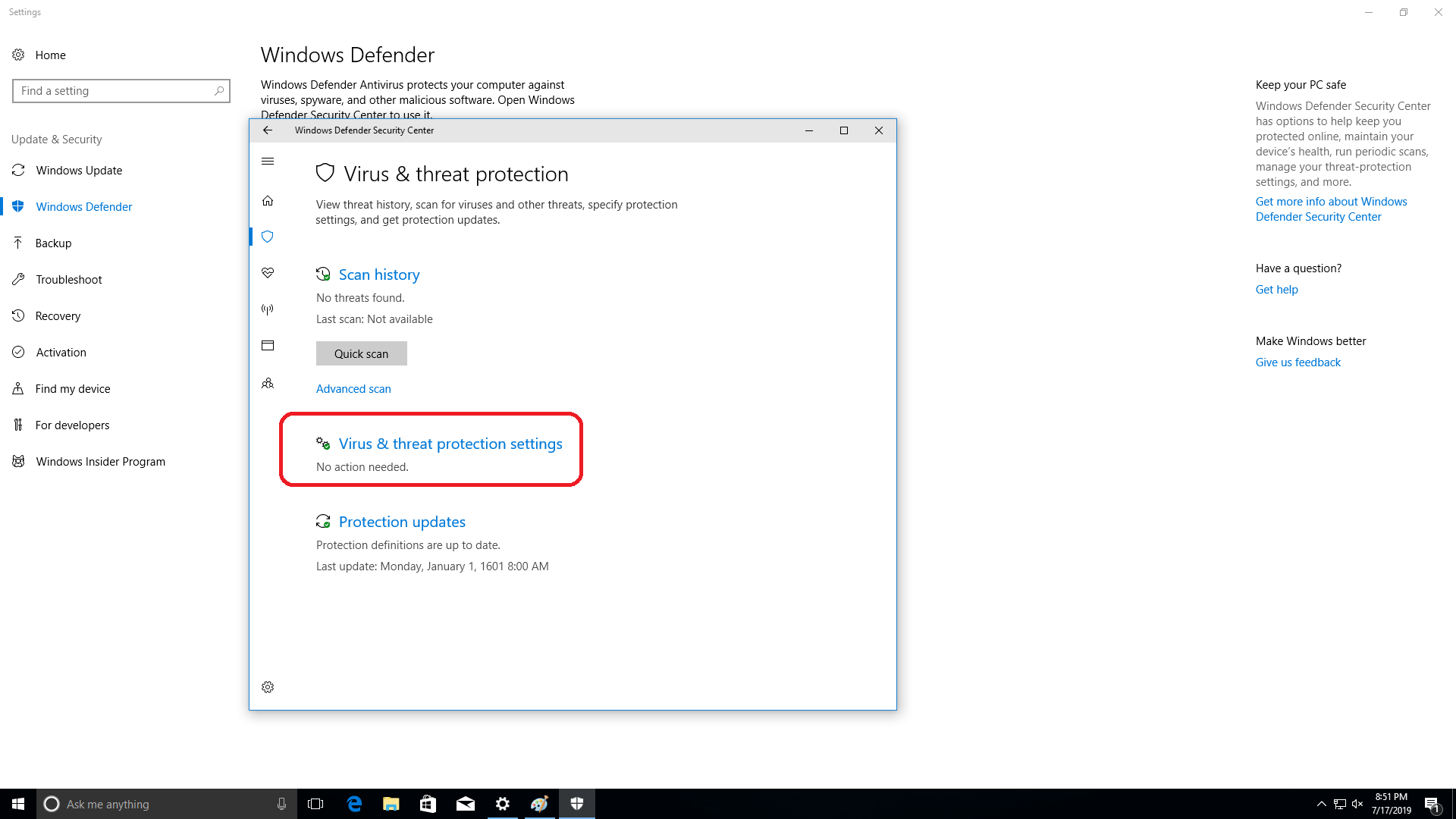Viewport: 1456px width, 819px height.
Task: Open Paint app on taskbar
Action: coord(540,804)
